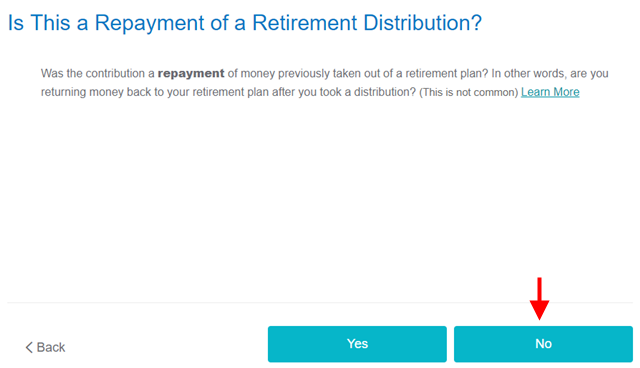Click the word 'Distribution?' in the title
This screenshot has width=640, height=368.
coord(422,23)
